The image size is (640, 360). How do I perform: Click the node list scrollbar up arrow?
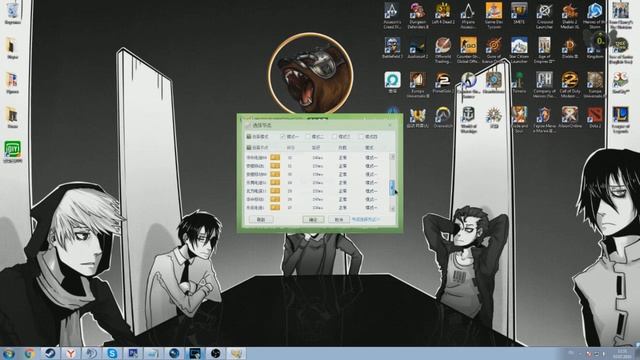coord(392,157)
